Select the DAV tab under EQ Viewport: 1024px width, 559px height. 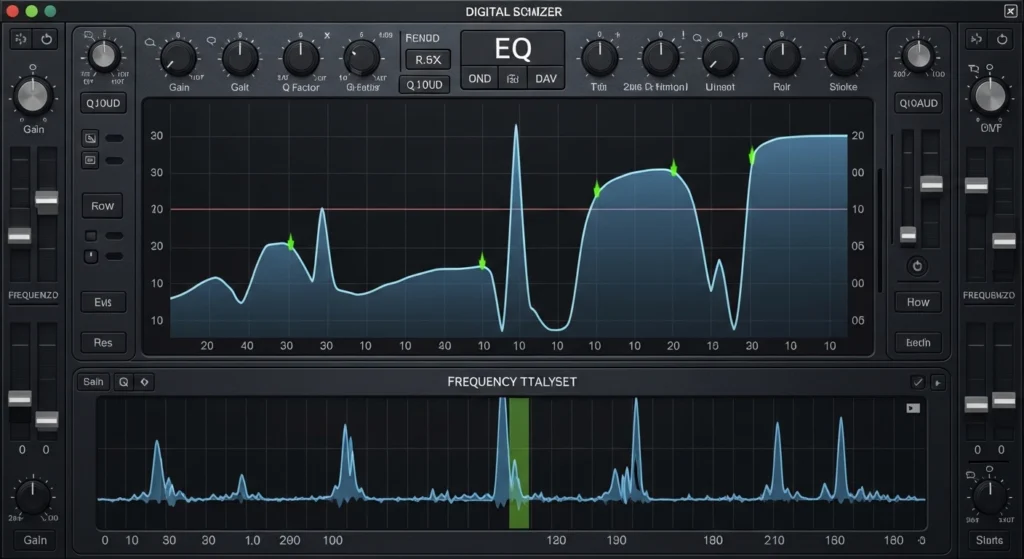point(546,79)
